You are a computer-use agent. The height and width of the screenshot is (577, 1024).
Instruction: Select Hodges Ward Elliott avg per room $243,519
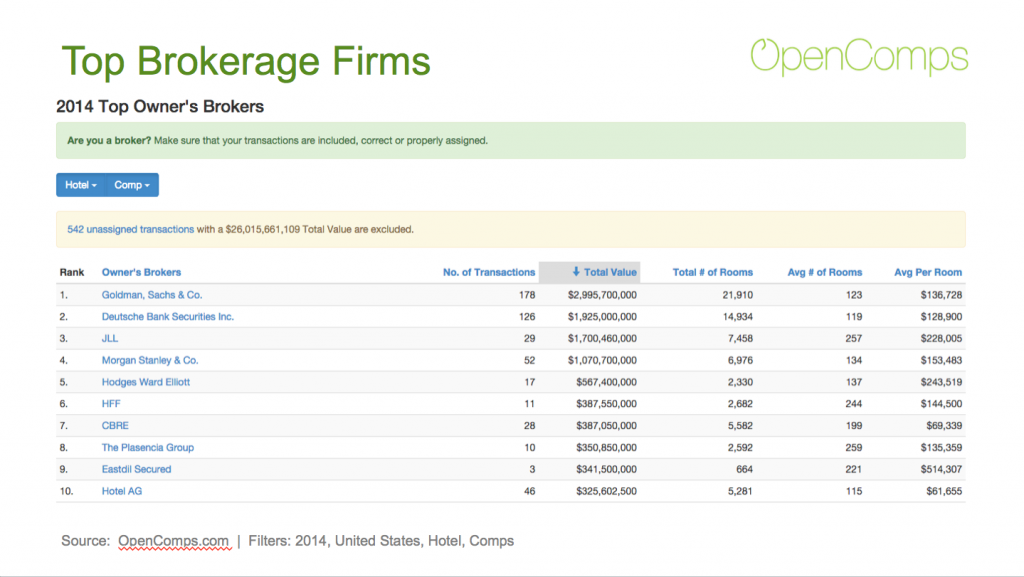tap(941, 382)
